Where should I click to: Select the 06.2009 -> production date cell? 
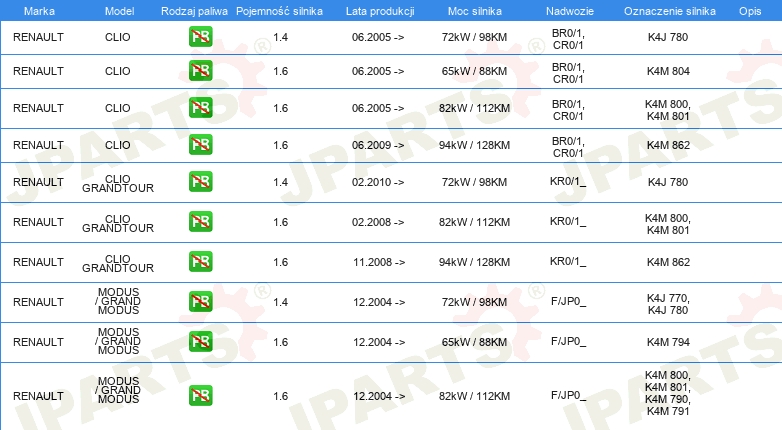[378, 145]
